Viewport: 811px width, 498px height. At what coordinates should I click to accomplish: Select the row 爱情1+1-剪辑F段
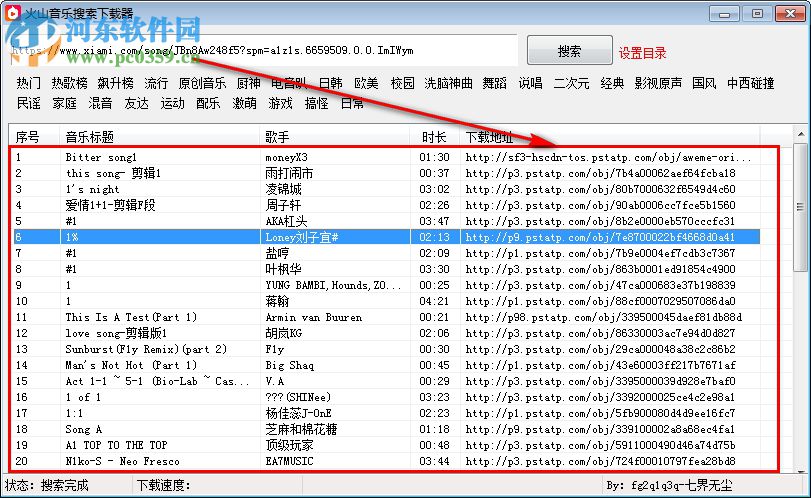pos(387,205)
